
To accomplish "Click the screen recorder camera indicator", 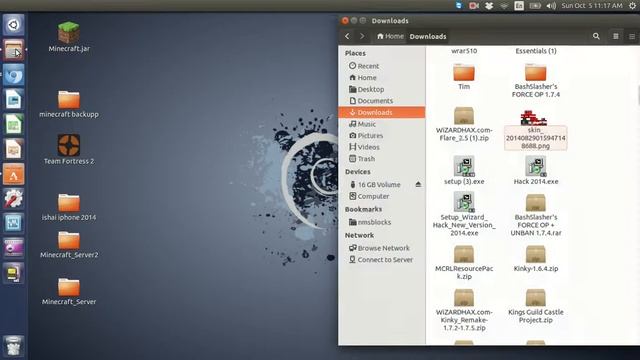I will 474,6.
